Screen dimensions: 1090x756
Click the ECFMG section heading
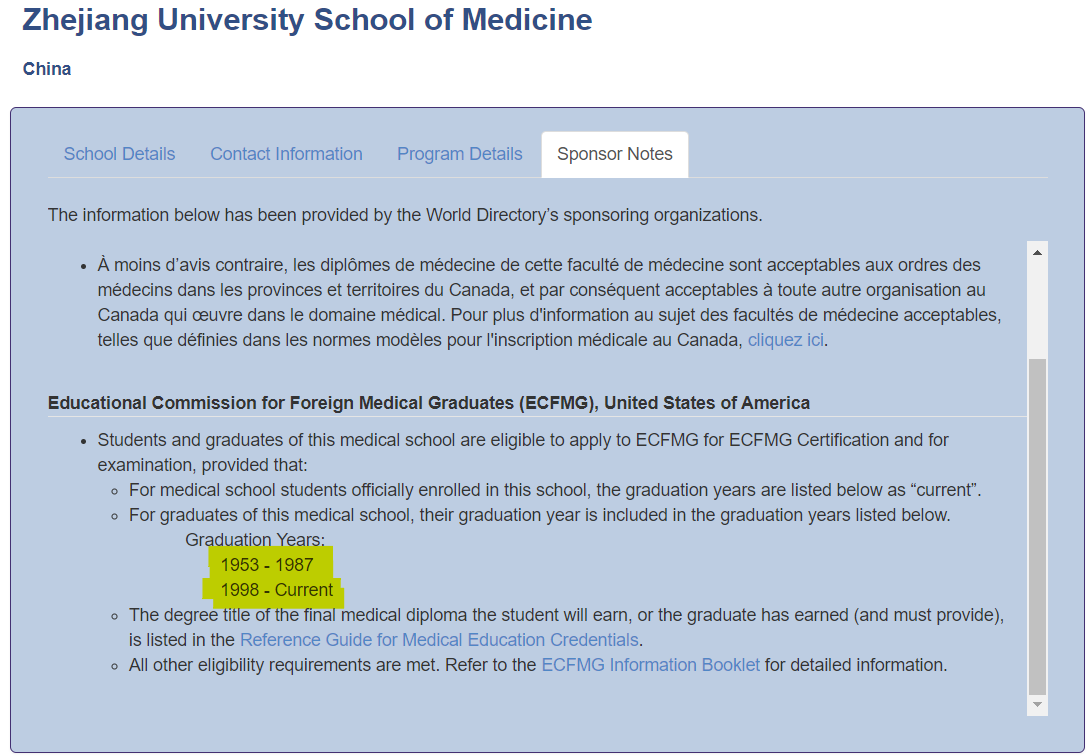pyautogui.click(x=429, y=403)
